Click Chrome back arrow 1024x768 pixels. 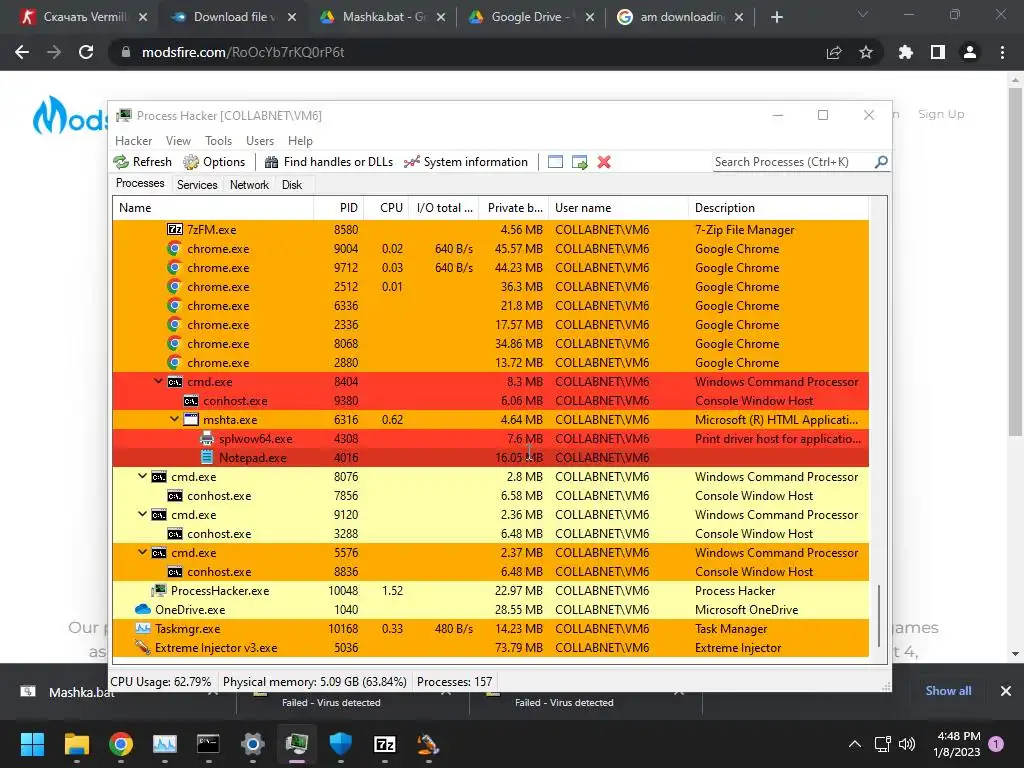tap(22, 52)
